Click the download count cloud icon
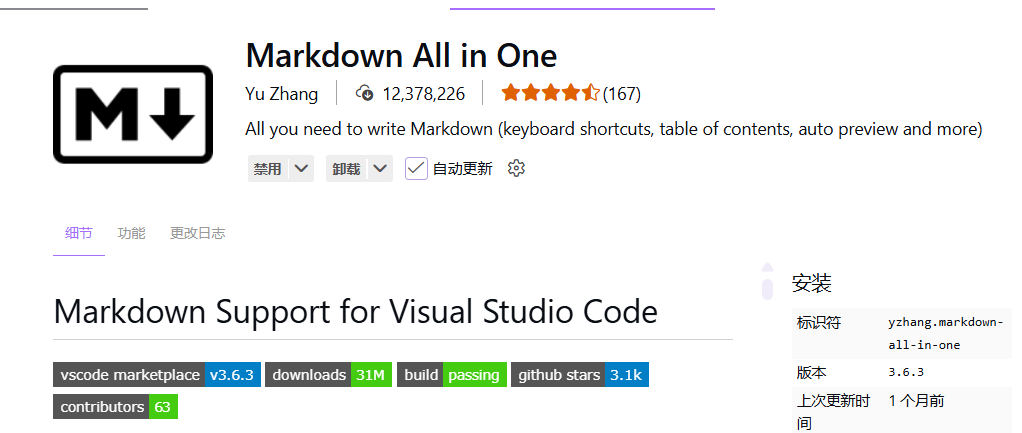 tap(365, 94)
